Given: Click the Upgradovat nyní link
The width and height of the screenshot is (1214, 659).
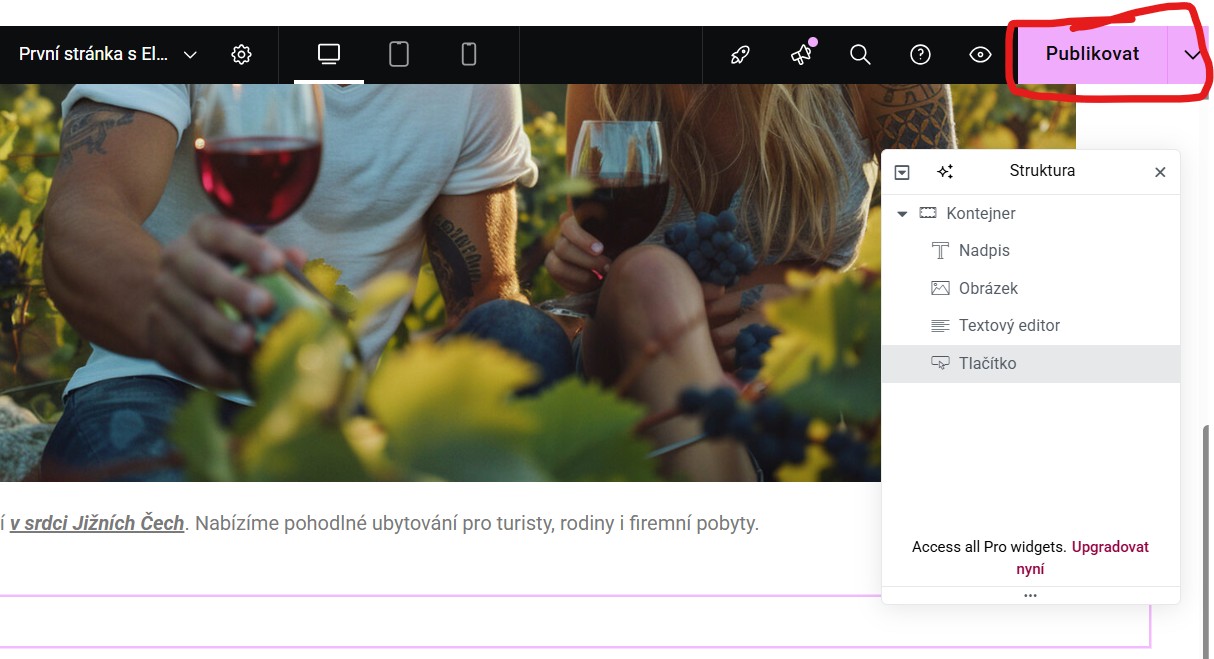Looking at the screenshot, I should [x=1110, y=548].
